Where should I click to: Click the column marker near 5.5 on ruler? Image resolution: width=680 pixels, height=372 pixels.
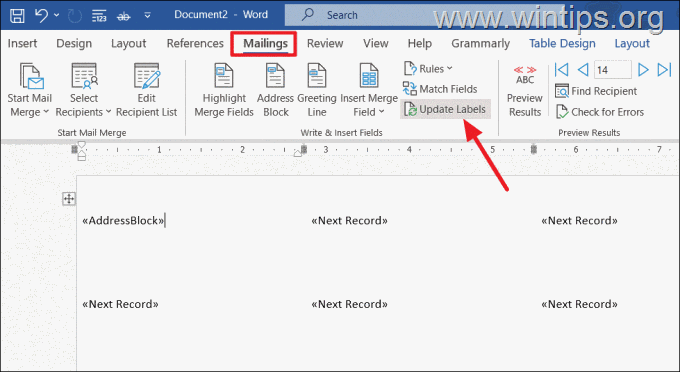click(534, 150)
